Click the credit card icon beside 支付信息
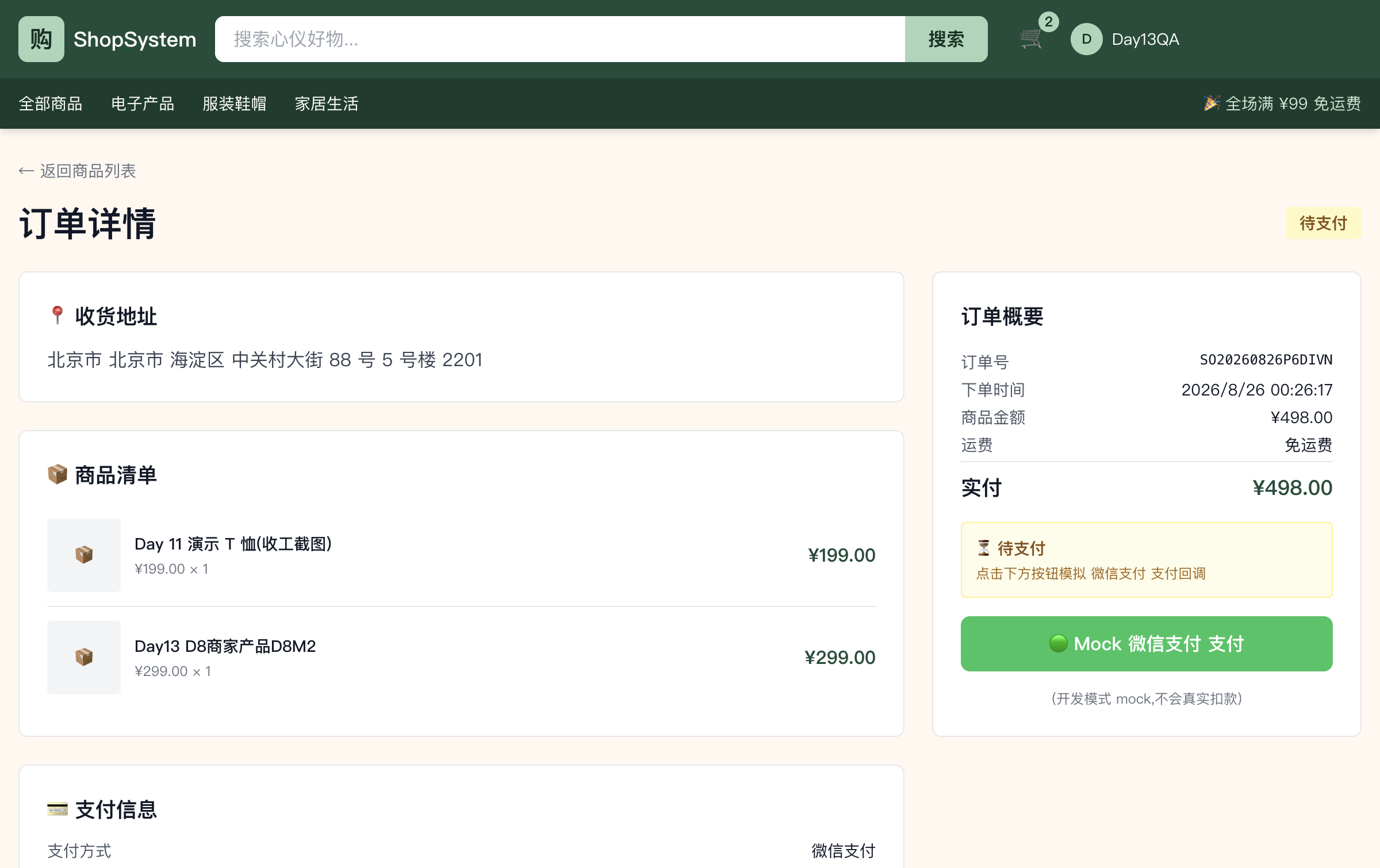 [x=57, y=809]
